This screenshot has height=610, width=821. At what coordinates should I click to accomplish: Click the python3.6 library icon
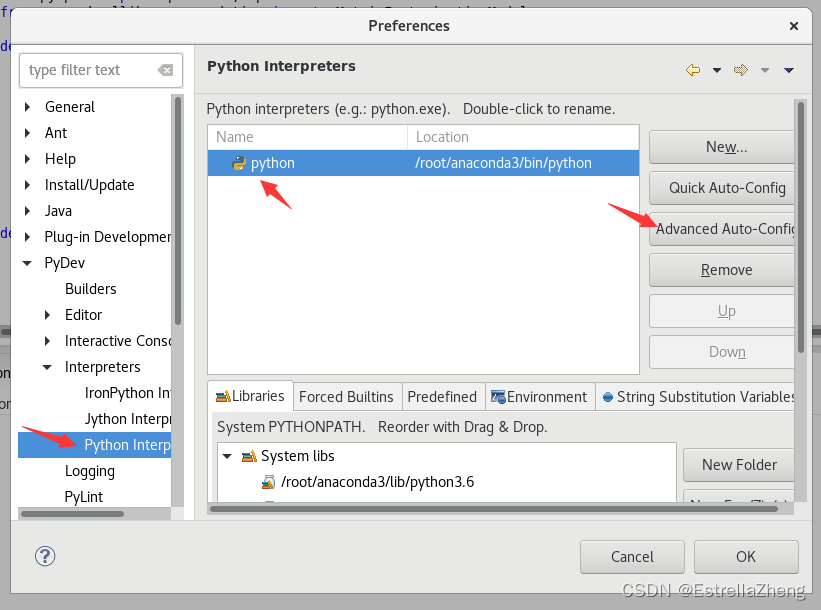pos(266,481)
